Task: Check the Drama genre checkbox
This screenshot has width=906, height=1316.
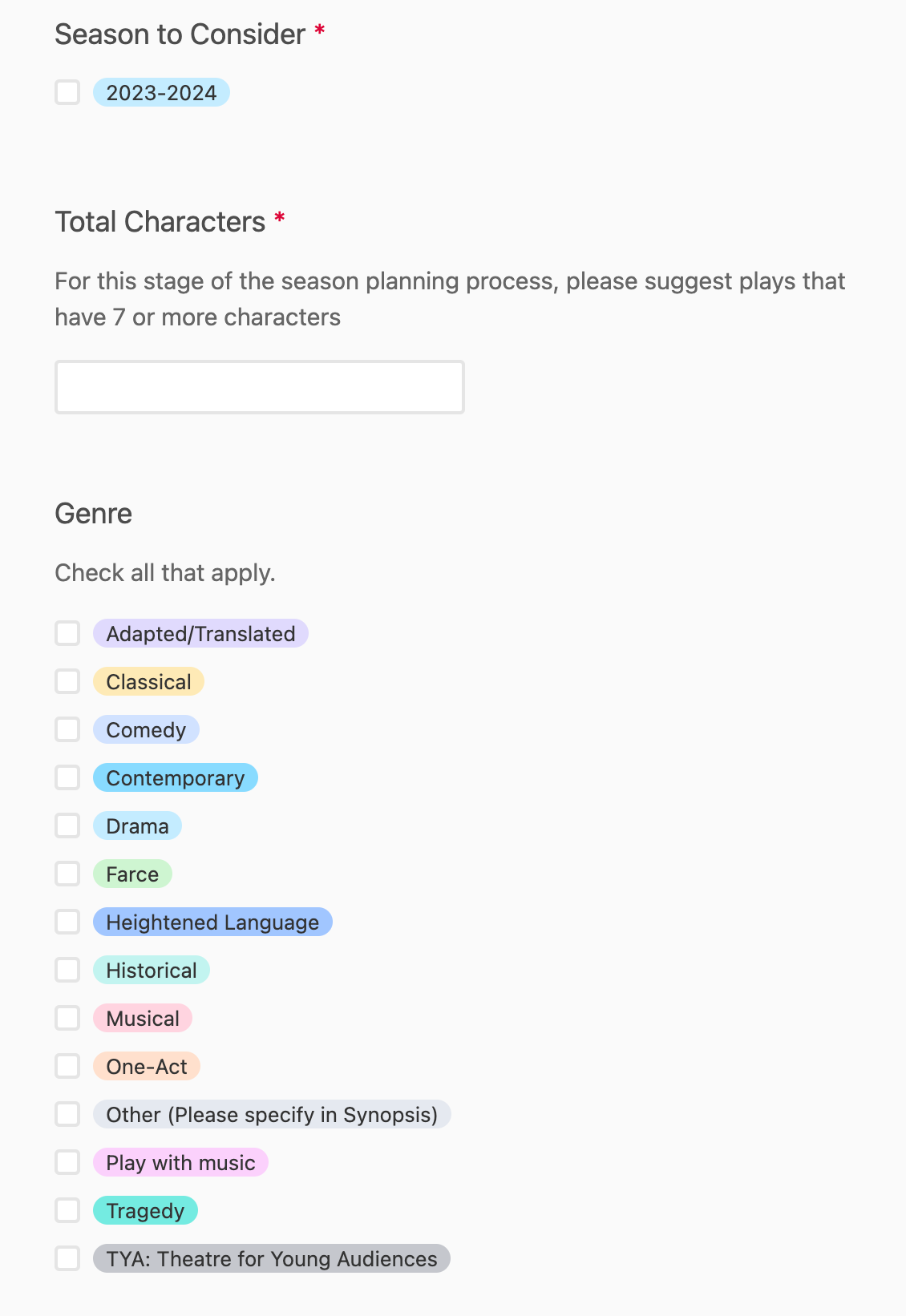Action: tap(67, 826)
